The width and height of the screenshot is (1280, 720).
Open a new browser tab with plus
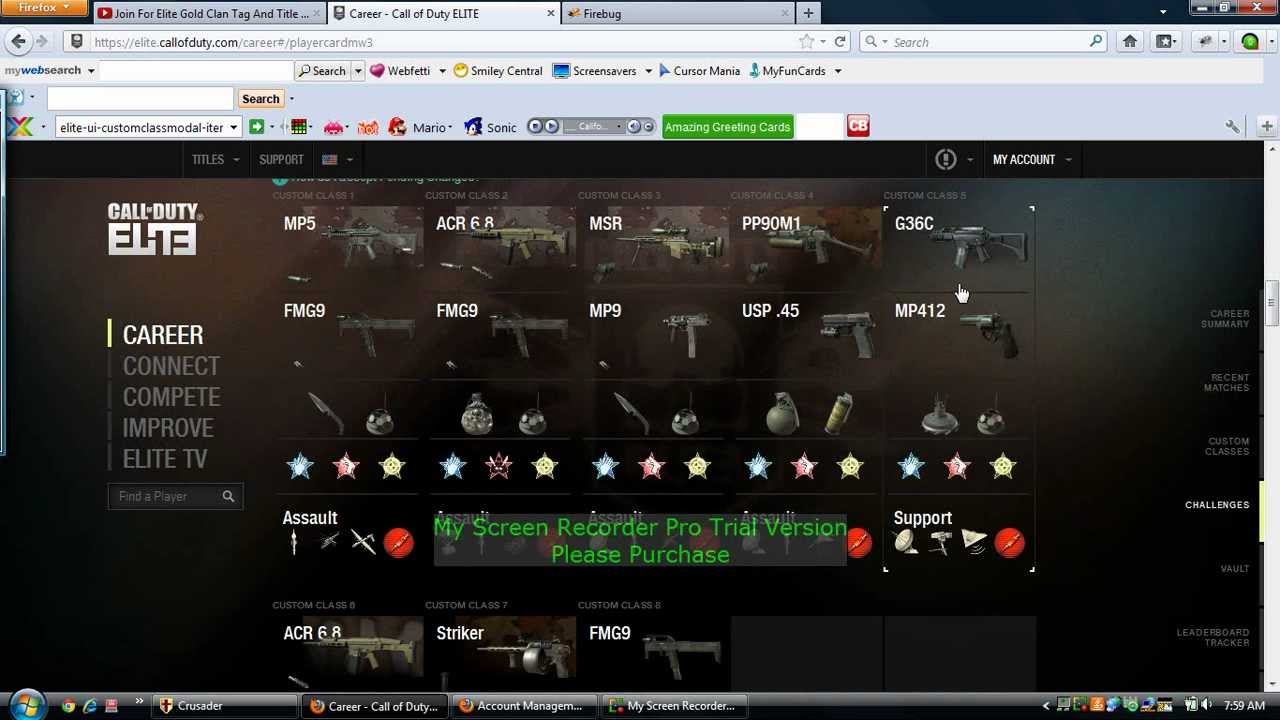point(808,13)
